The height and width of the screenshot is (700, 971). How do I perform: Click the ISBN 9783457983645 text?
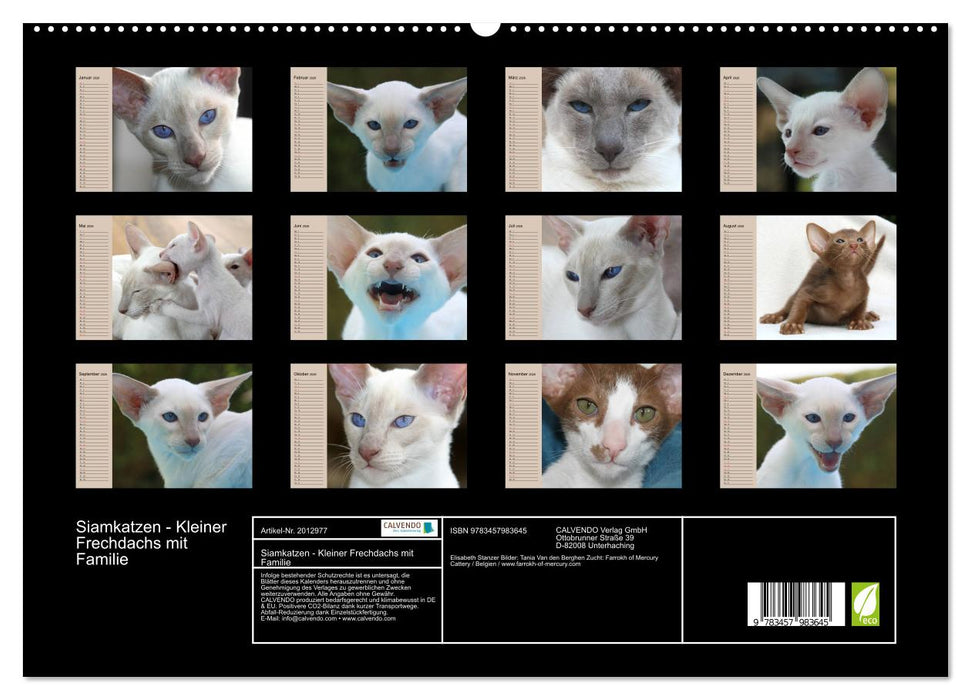[x=487, y=530]
